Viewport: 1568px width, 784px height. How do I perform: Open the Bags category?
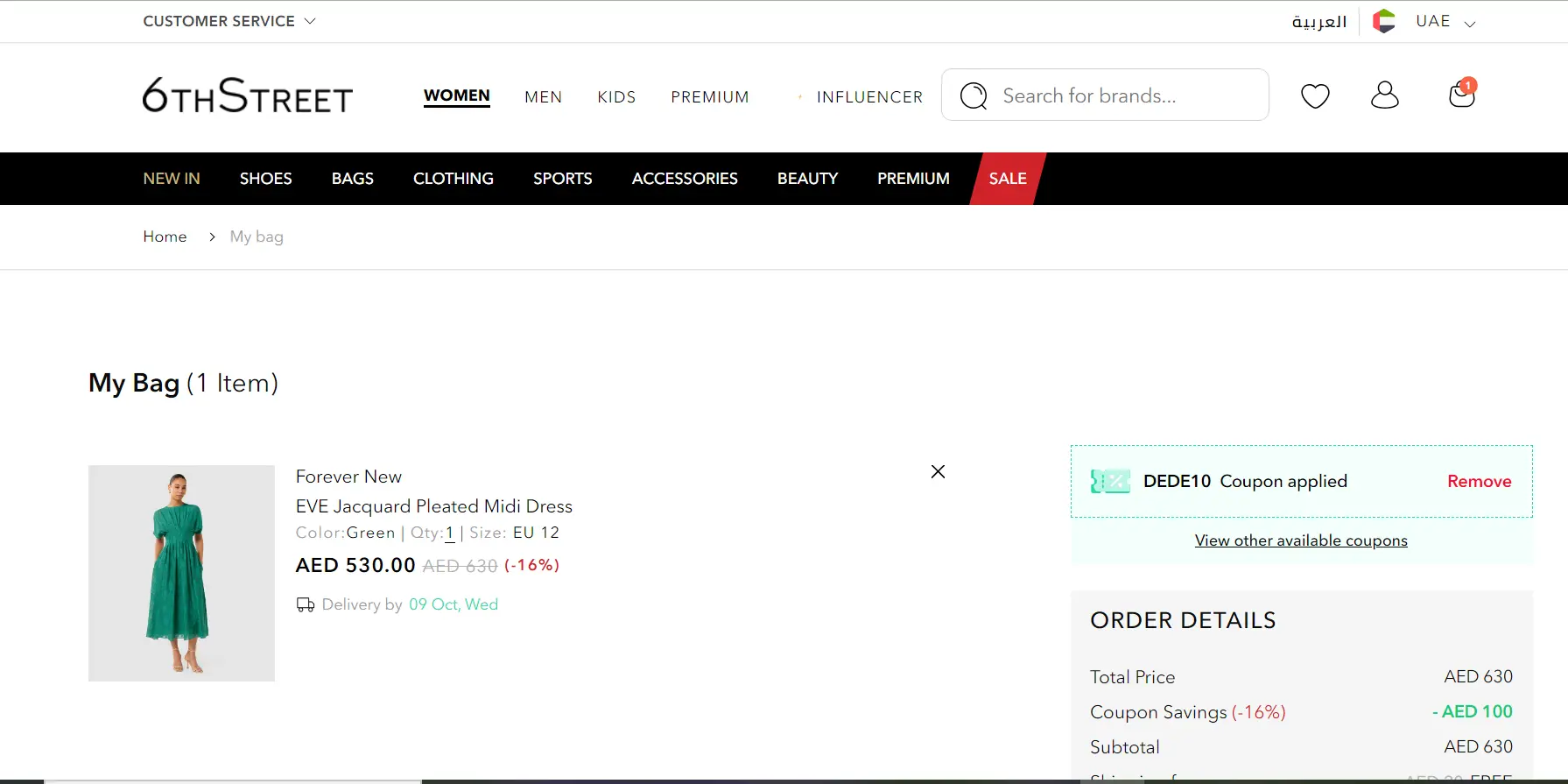(353, 179)
